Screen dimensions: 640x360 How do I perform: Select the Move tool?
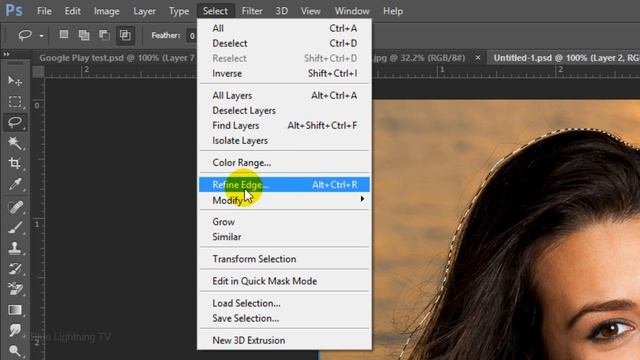[x=15, y=81]
